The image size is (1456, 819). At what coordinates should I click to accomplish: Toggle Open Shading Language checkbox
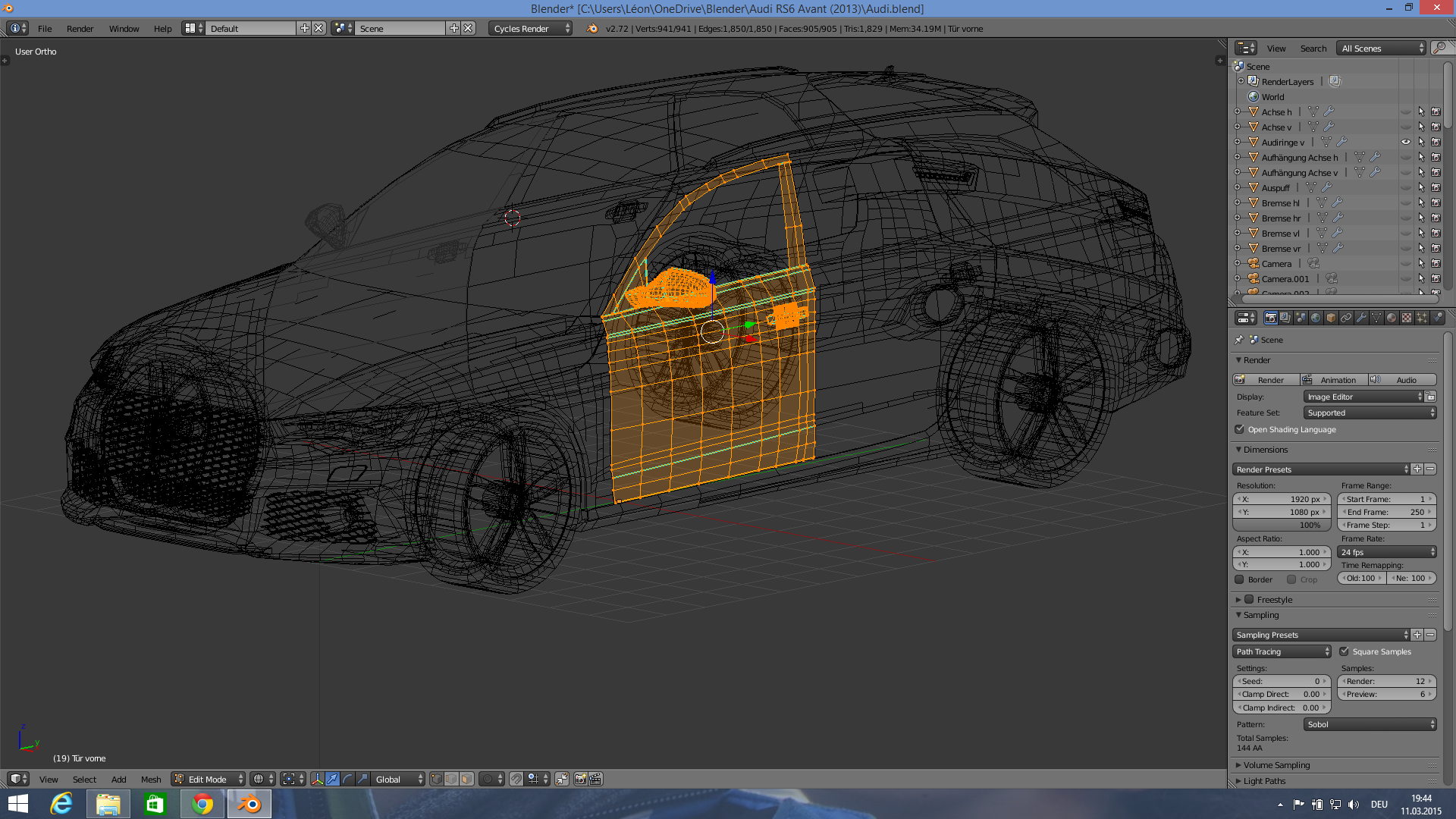click(x=1240, y=429)
